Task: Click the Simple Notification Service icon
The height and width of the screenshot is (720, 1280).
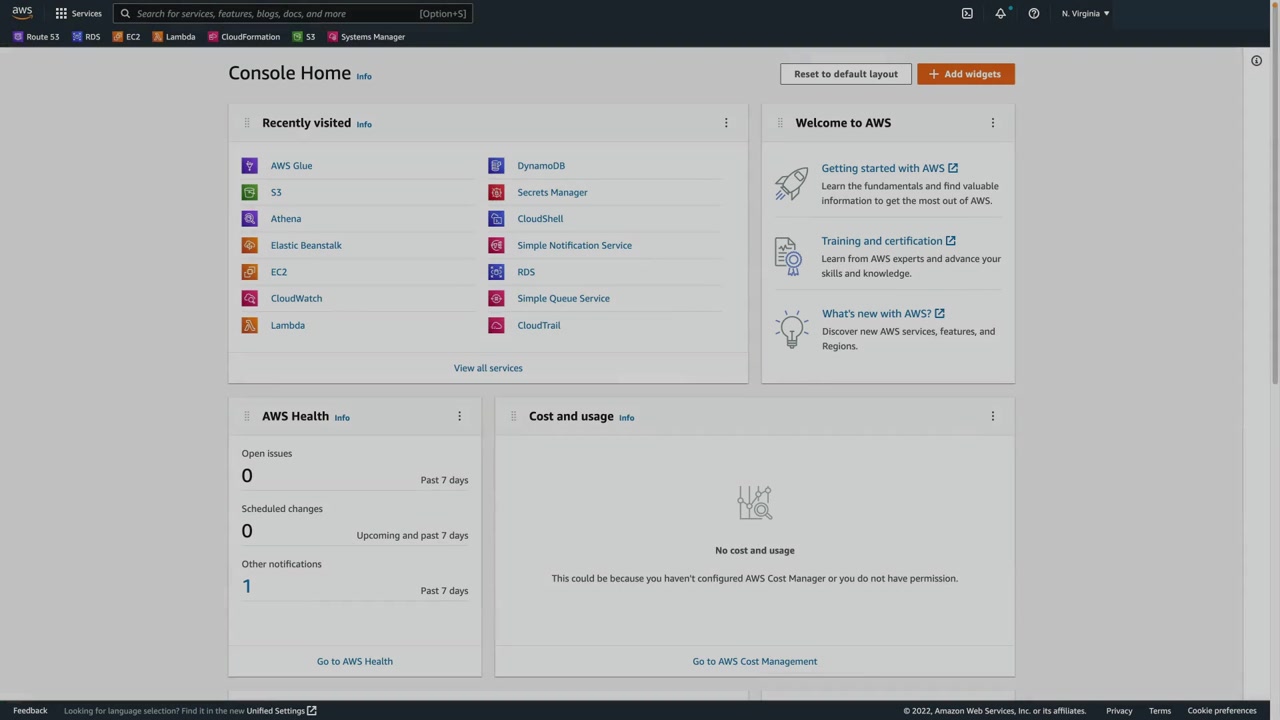Action: click(x=496, y=245)
